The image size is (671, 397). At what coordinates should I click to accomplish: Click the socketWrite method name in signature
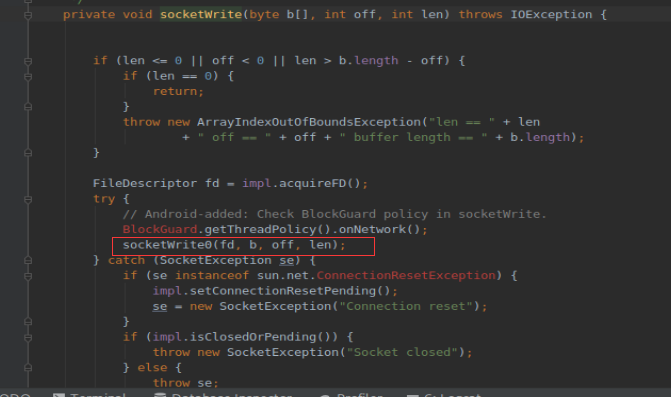tap(201, 15)
